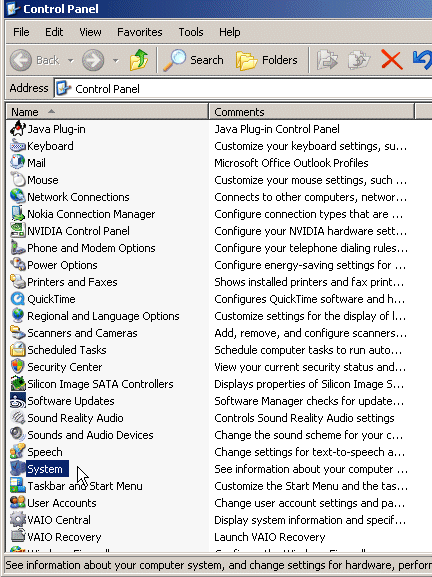Select the User Accounts icon
Image resolution: width=432 pixels, height=577 pixels.
tap(18, 503)
